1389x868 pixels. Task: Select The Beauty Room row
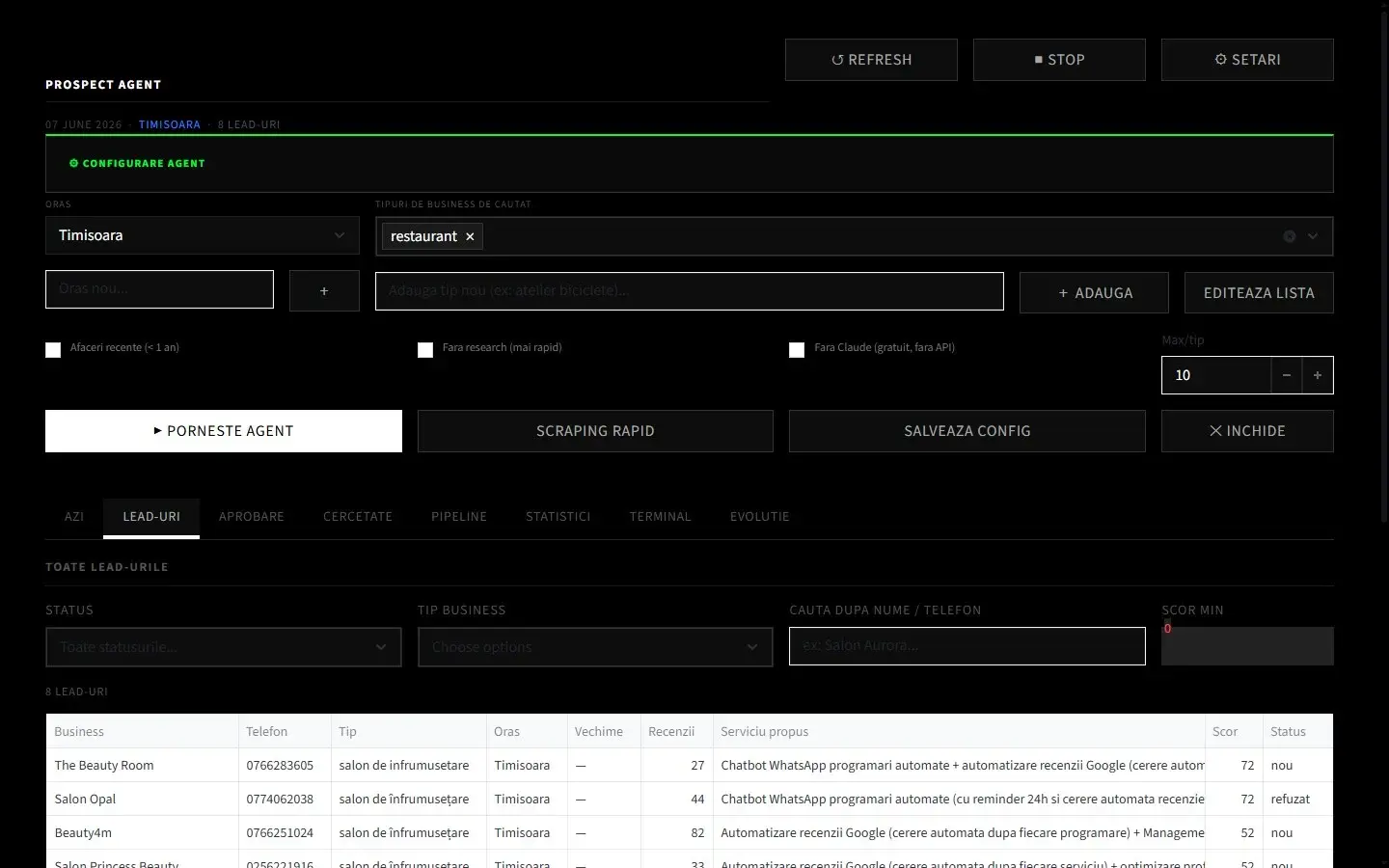coord(690,765)
